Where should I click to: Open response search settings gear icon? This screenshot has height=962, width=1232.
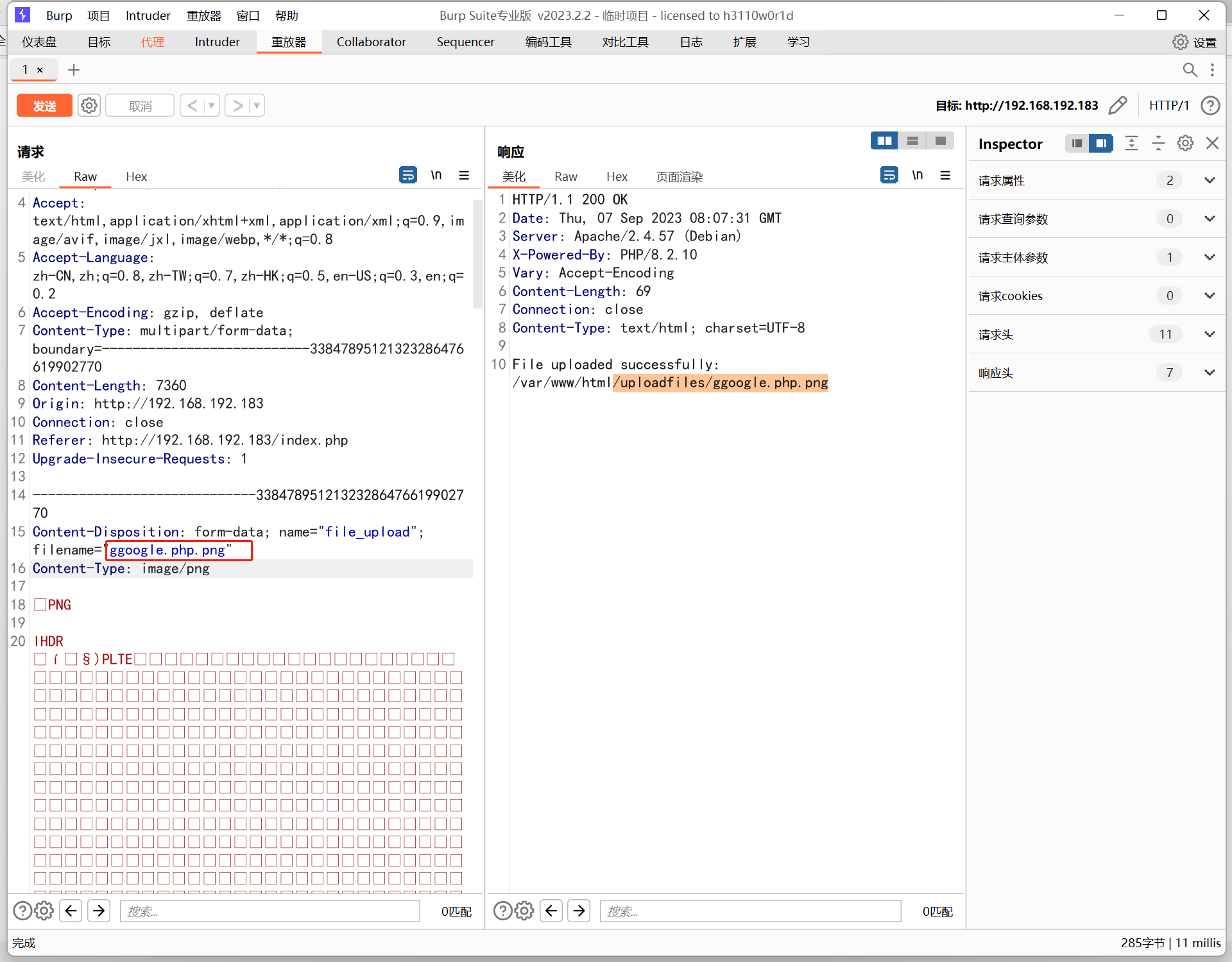tap(524, 910)
